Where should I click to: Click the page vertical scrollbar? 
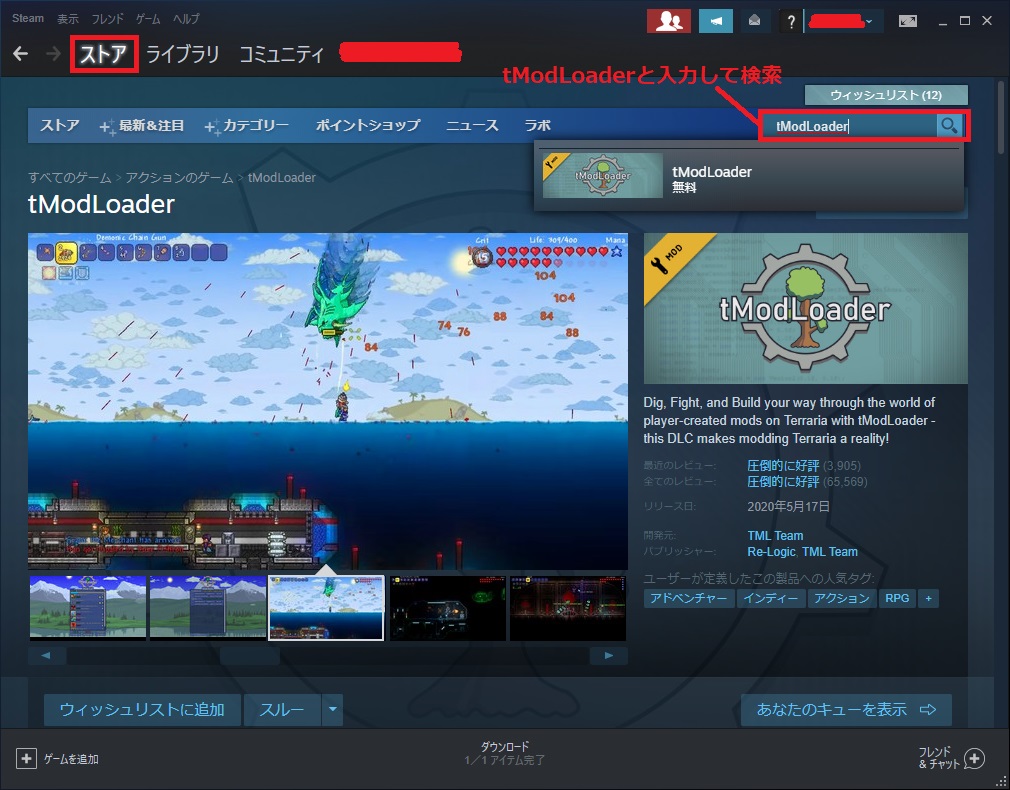(1000, 118)
